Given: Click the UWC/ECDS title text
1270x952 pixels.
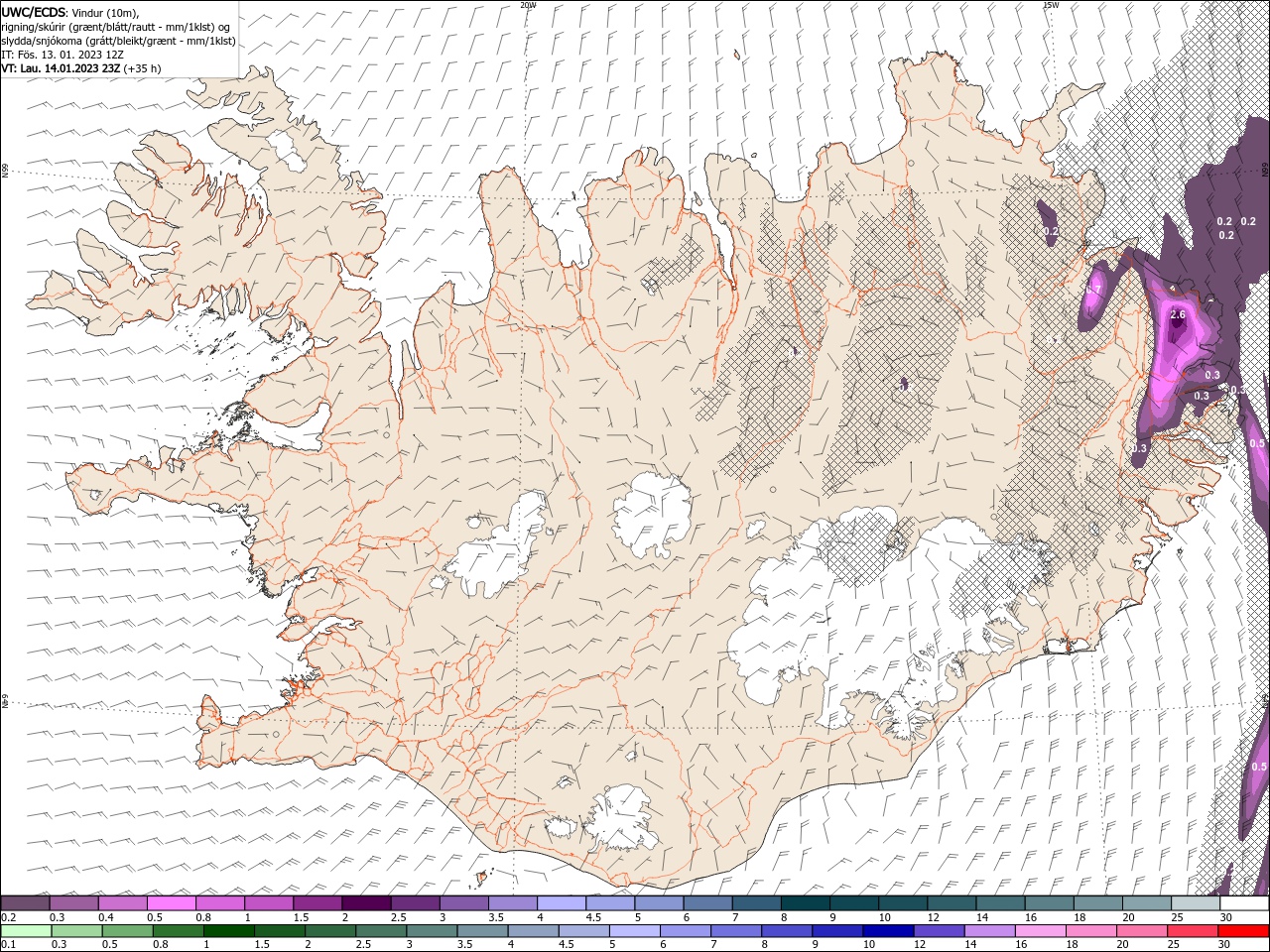Looking at the screenshot, I should coord(34,12).
